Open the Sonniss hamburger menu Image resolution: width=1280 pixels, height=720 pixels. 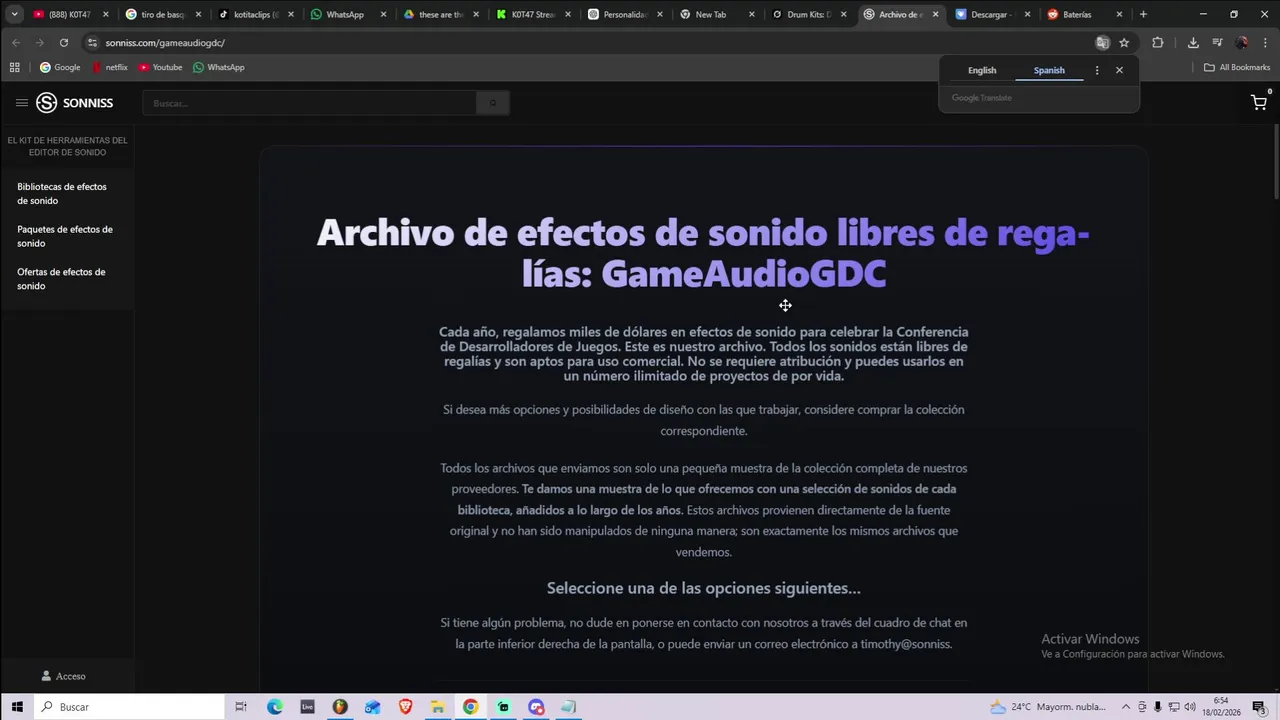(21, 103)
